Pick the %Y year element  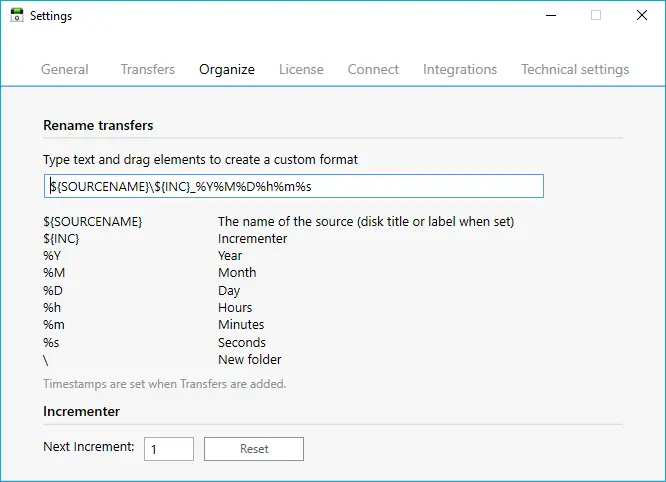click(x=52, y=256)
